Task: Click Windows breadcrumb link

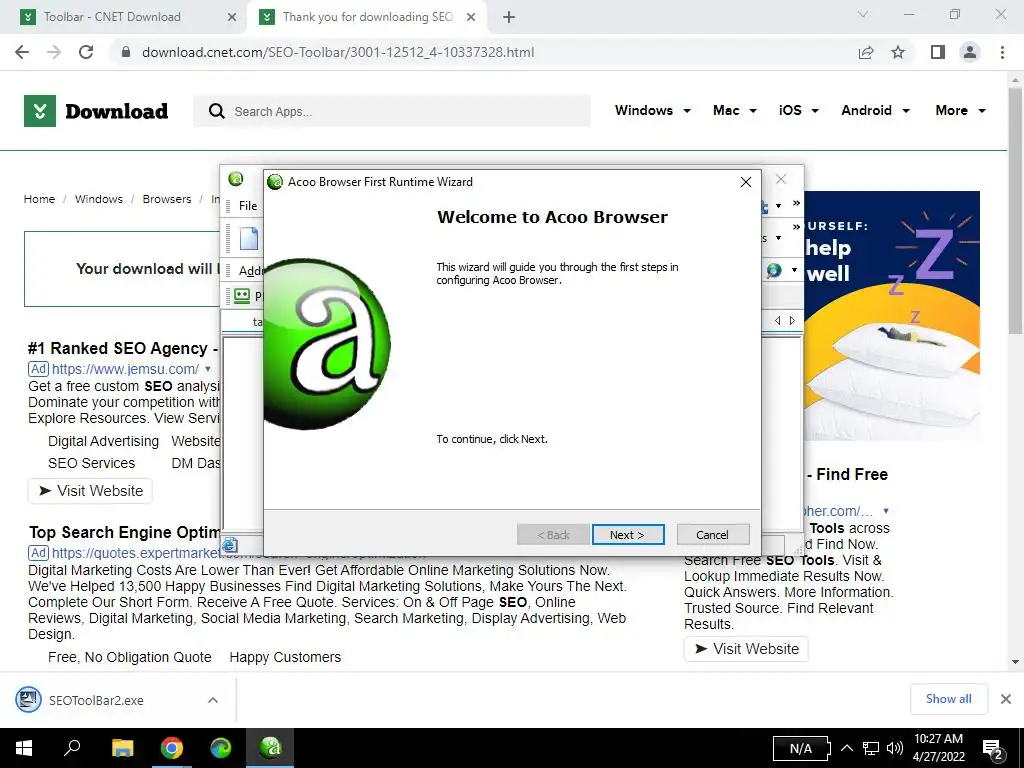Action: (x=99, y=199)
